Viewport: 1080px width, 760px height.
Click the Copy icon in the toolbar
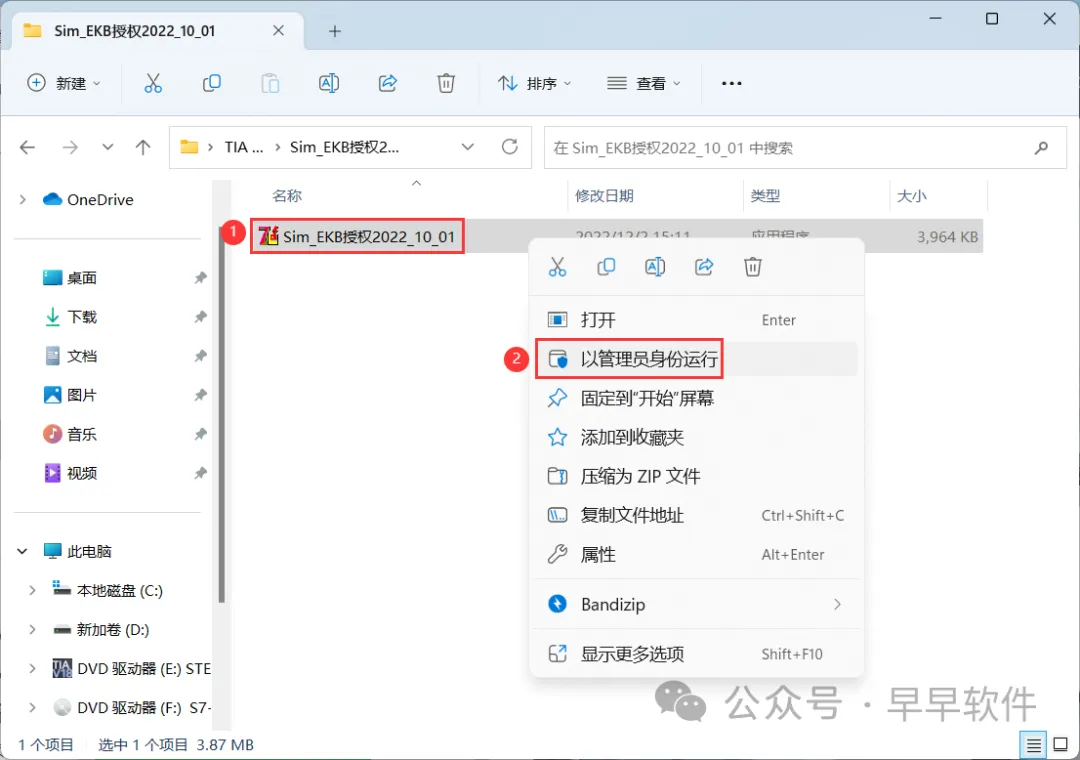[x=211, y=83]
